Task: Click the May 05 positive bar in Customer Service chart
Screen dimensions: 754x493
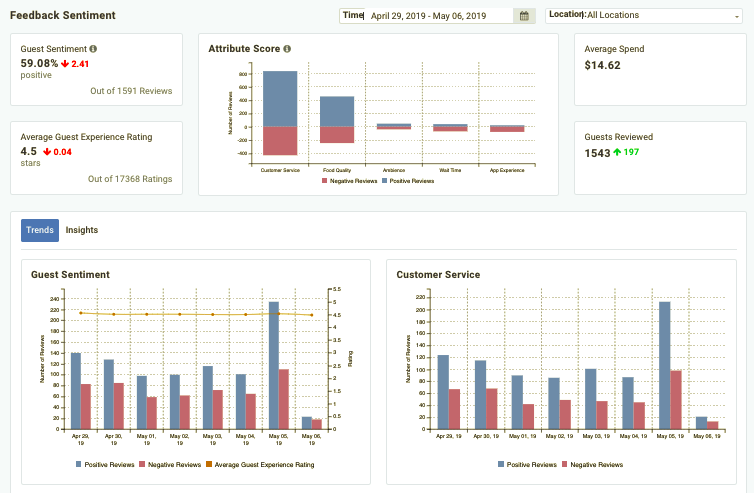Action: (665, 366)
